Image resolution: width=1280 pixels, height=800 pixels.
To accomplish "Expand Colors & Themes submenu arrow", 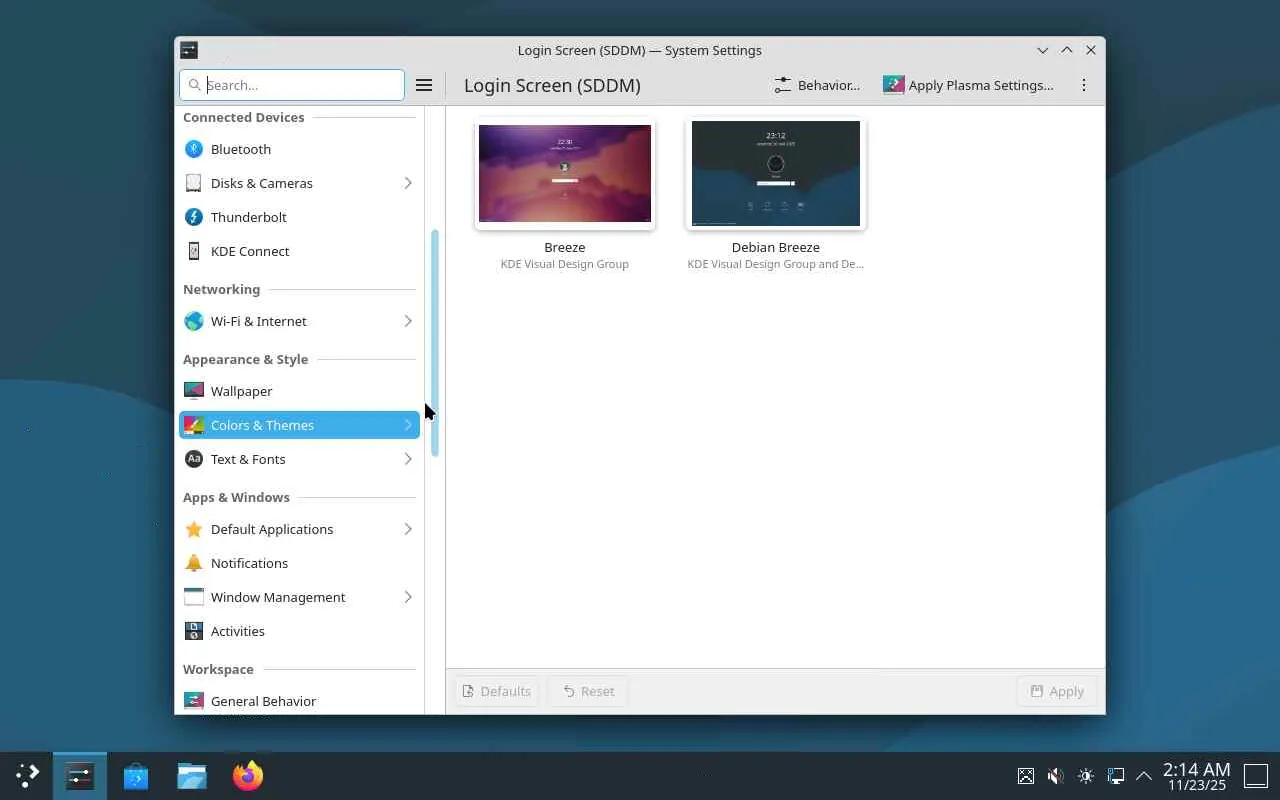I will point(408,425).
